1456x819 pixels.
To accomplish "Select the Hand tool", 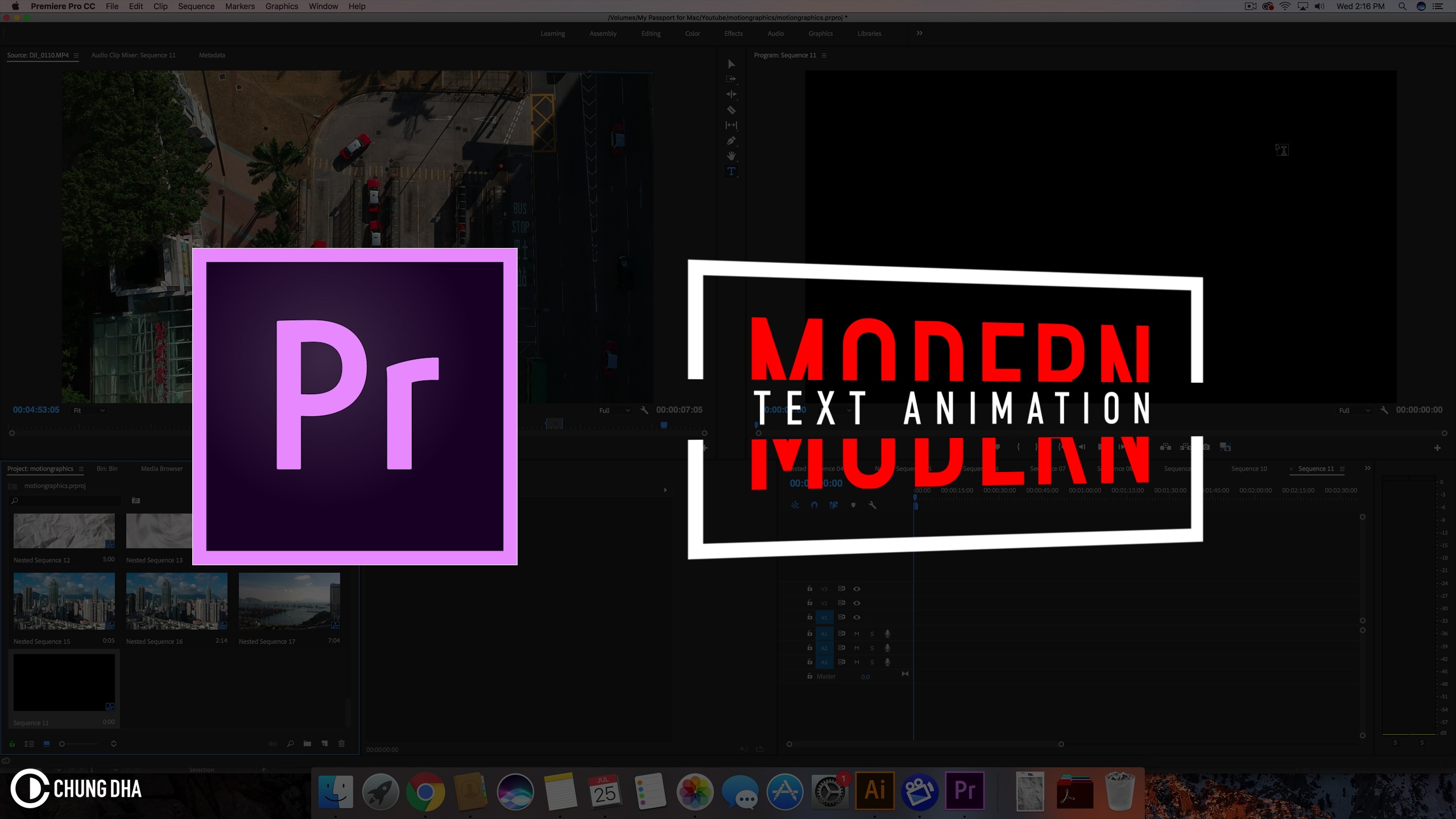I will point(731,156).
